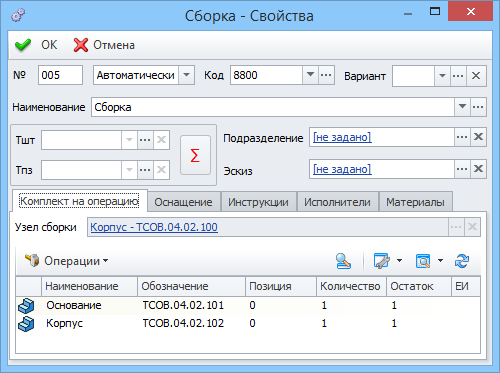Screen dimensions: 500x373
Task: Open the Вариант ellipsis browse button
Action: click(458, 76)
